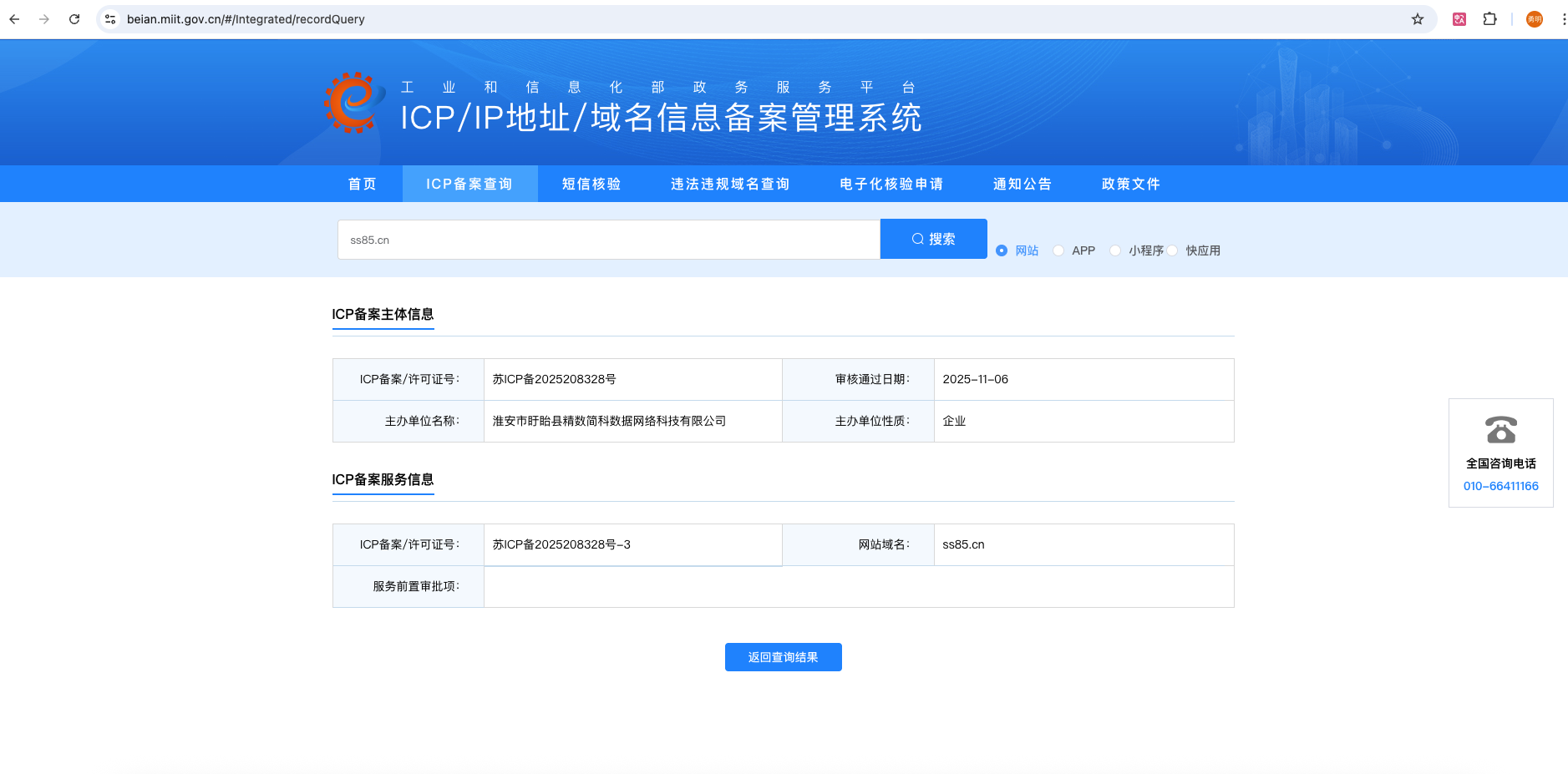Open the pink translate extension icon

pos(1459,19)
